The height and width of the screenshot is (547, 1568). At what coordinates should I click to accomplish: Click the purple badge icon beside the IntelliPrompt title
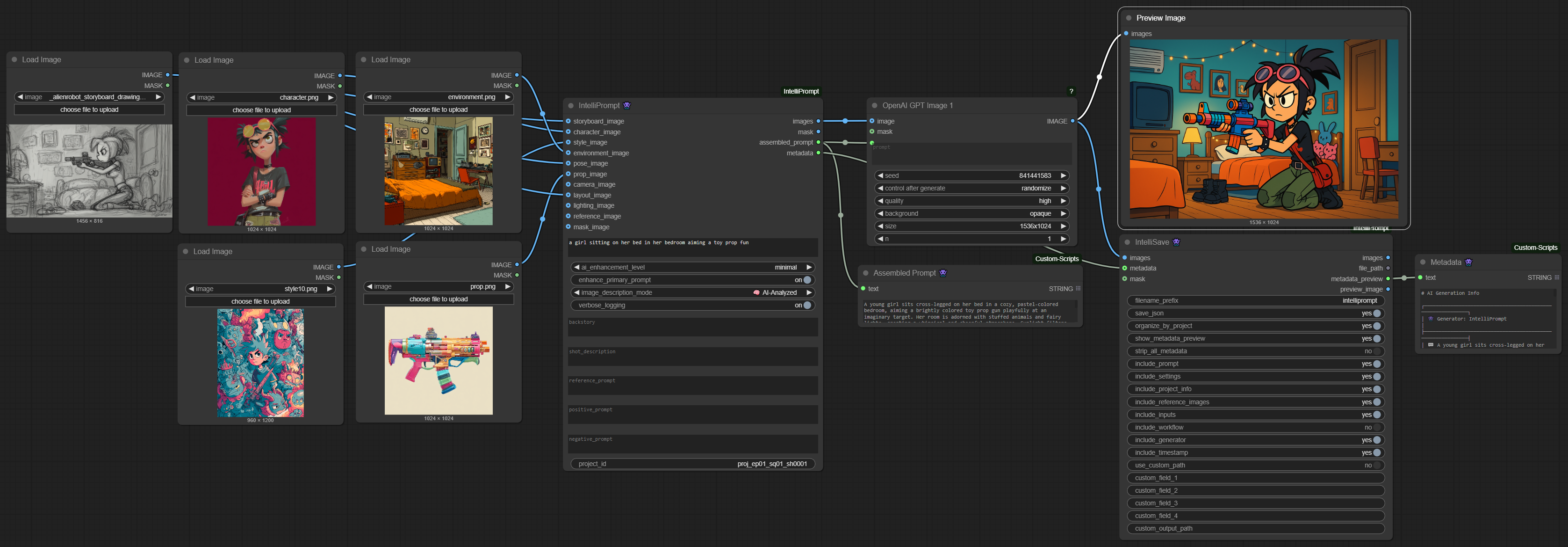point(627,105)
